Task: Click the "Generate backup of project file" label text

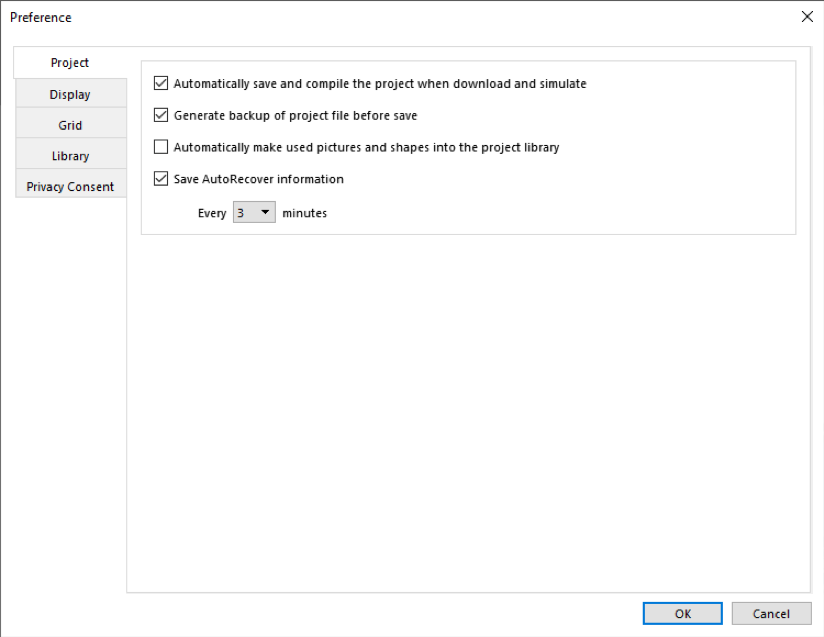Action: click(x=295, y=116)
